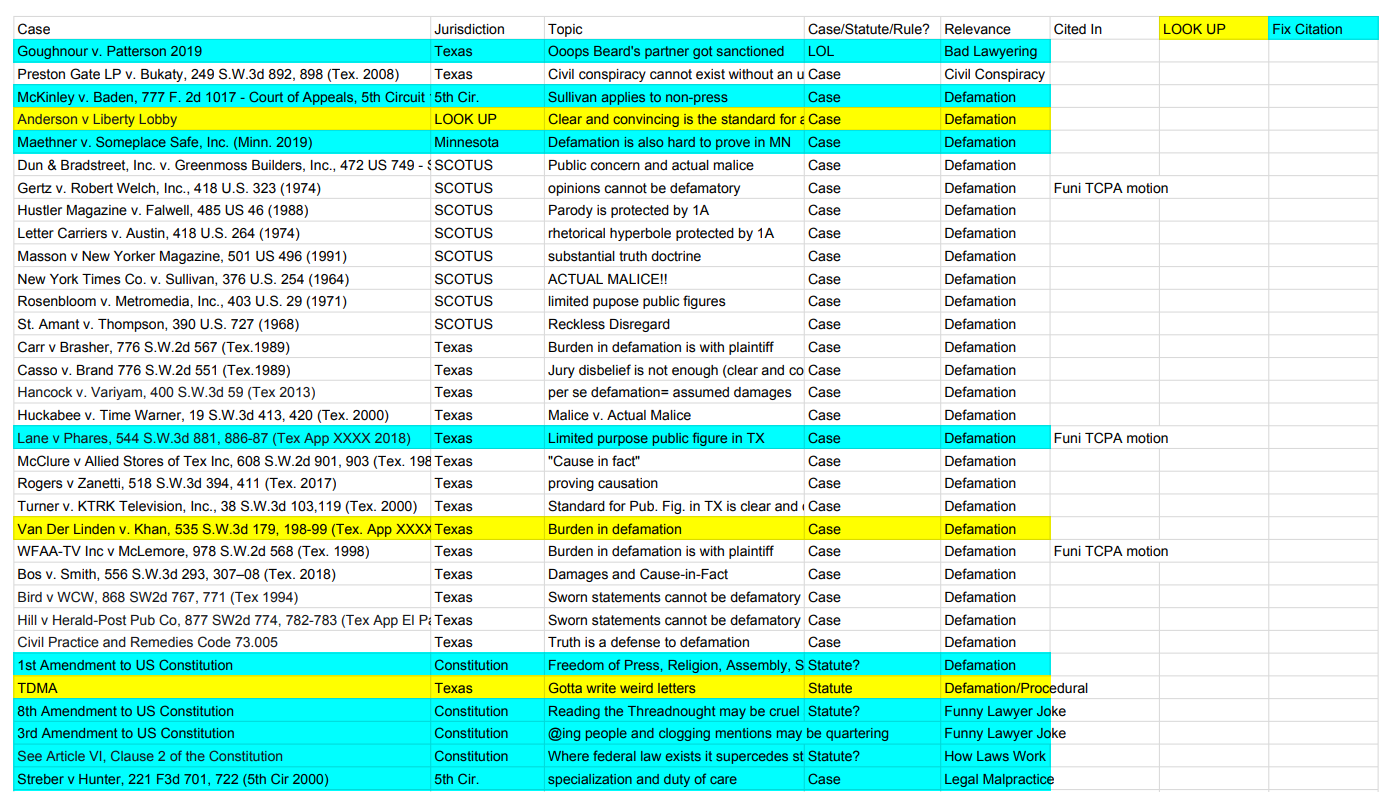Click the '"Cause in fact"' topic cell
Viewport: 1388px width, 792px height.
674,461
